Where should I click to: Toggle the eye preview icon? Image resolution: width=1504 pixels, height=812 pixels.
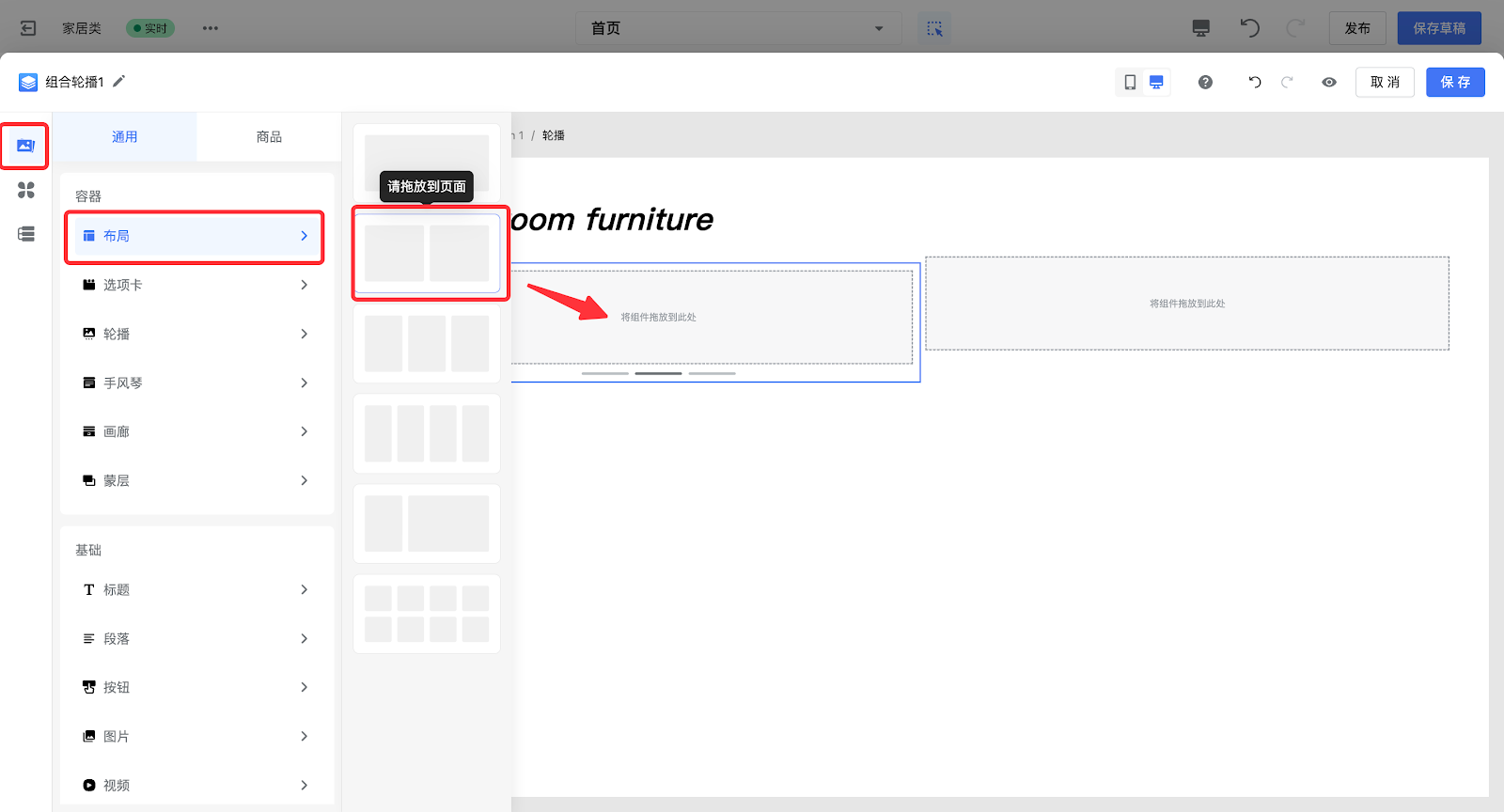[x=1329, y=83]
